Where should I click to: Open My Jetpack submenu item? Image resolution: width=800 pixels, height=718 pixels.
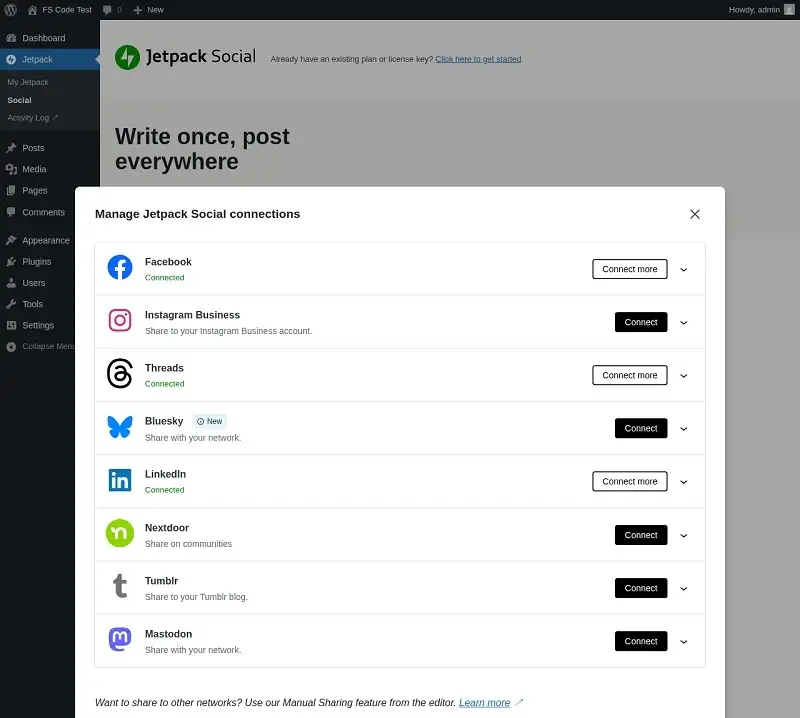click(x=28, y=82)
